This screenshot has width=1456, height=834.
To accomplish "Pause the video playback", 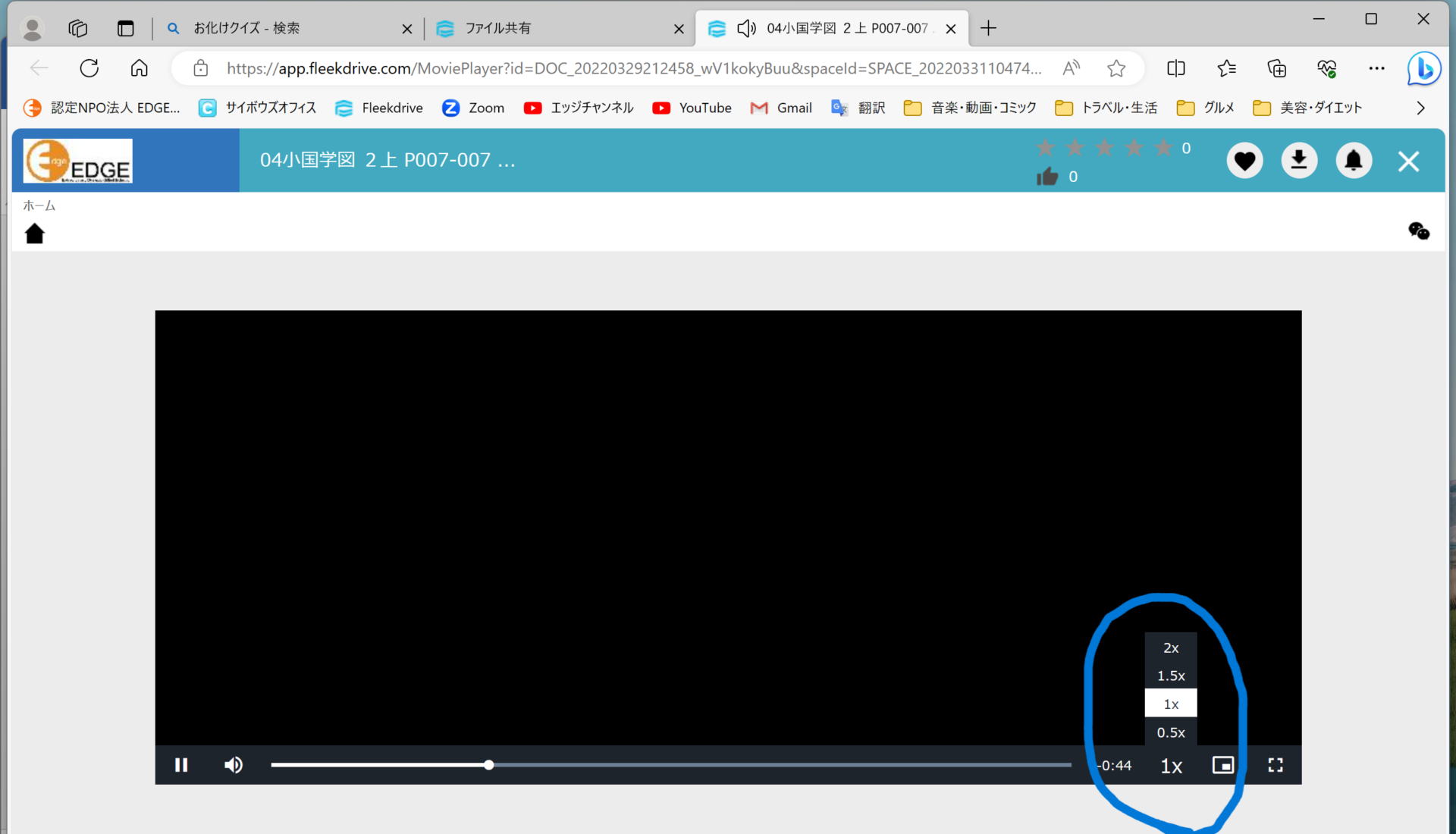I will 181,765.
